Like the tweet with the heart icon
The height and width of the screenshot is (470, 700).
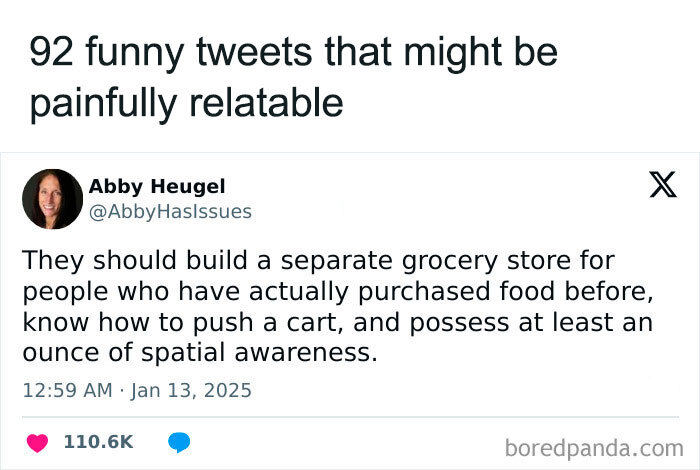pos(36,441)
